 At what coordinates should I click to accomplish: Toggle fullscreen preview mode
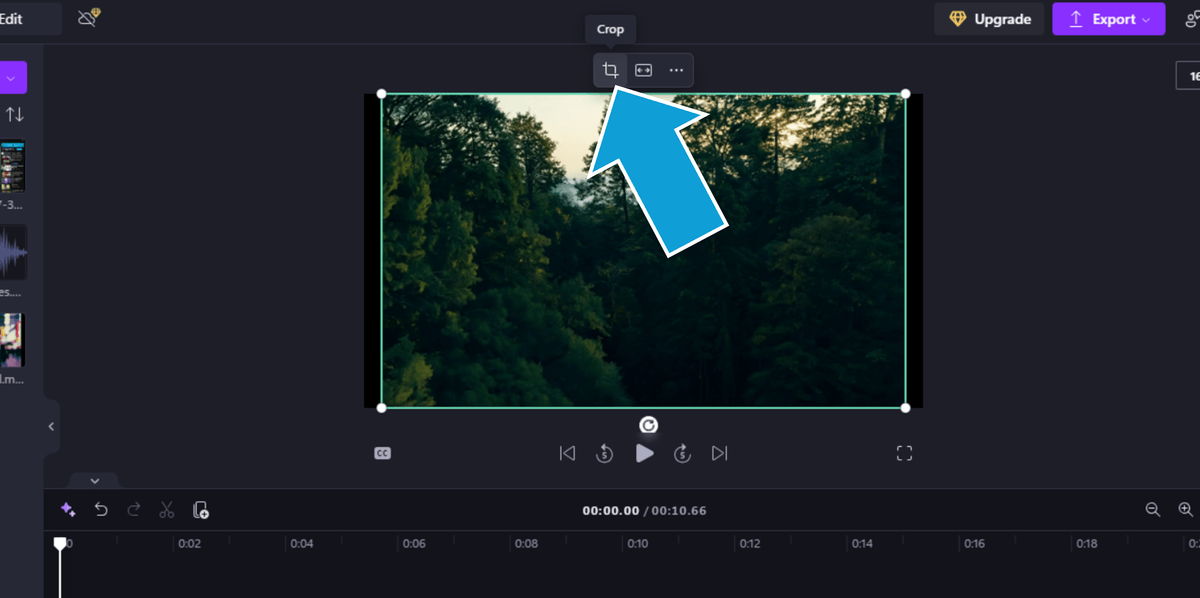pos(904,453)
